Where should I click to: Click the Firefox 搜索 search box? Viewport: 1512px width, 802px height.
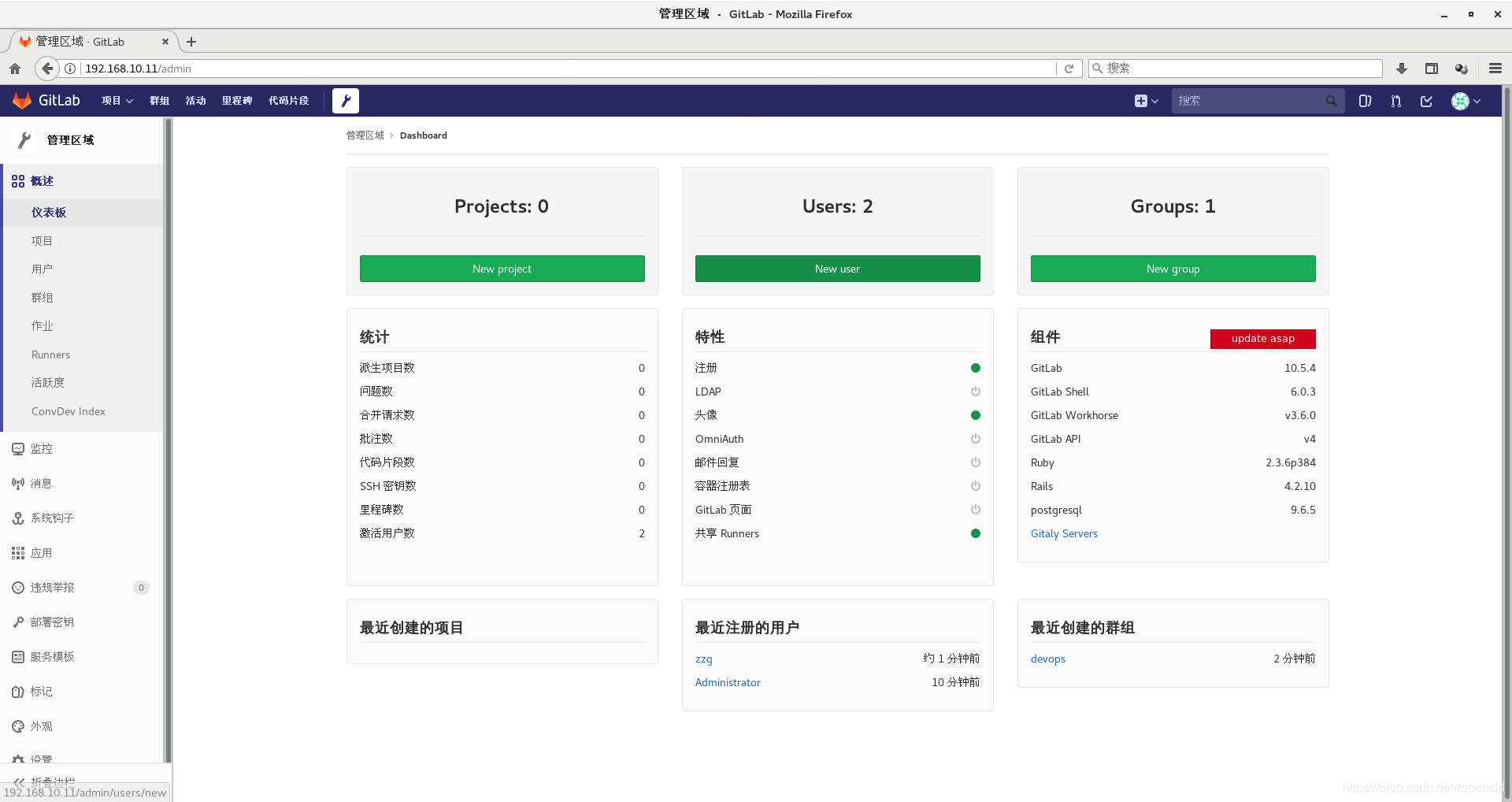[x=1235, y=69]
